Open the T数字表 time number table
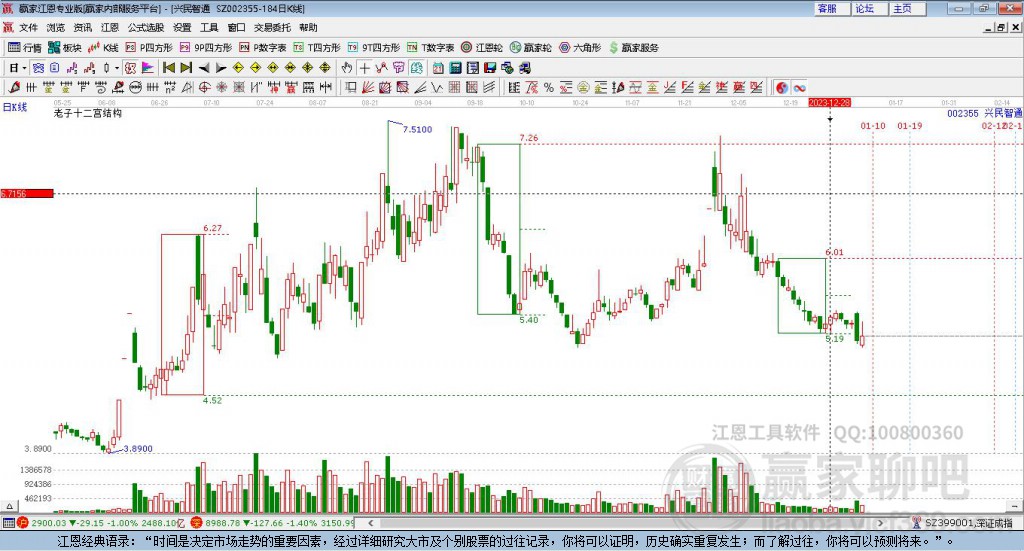The width and height of the screenshot is (1024, 551). (430, 48)
